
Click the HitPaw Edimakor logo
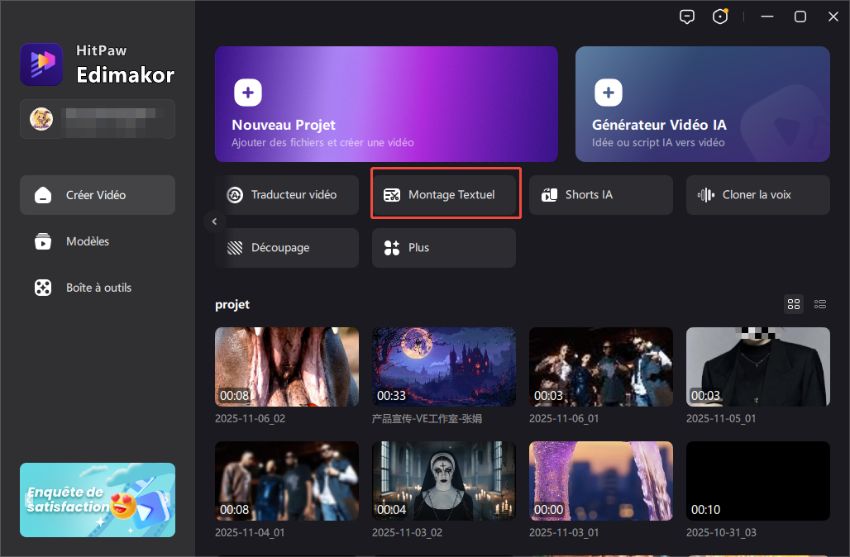tap(41, 65)
